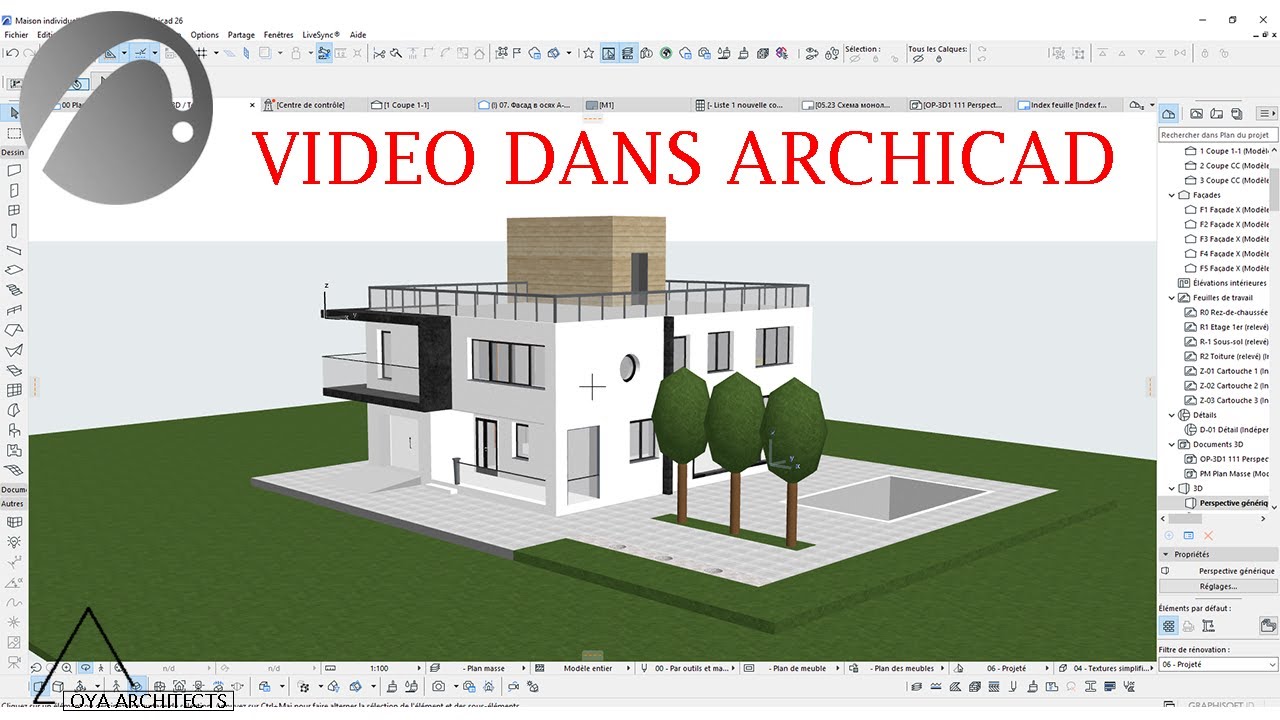Image resolution: width=1280 pixels, height=720 pixels.
Task: Select the Arrow tool in toolbox
Action: (x=14, y=113)
